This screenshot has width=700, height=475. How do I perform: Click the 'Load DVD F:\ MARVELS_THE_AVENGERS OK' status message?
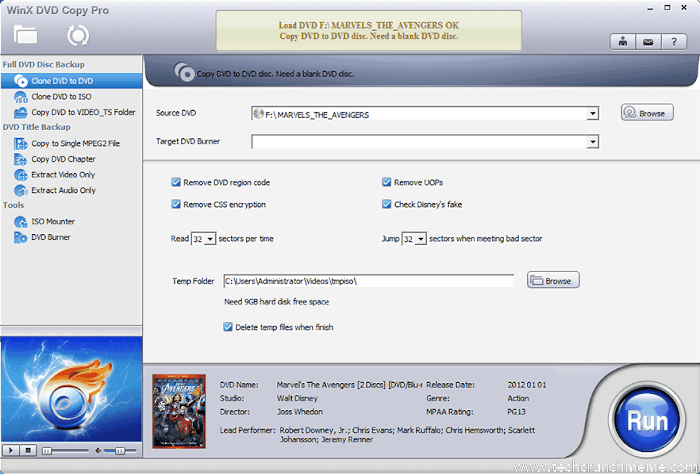pyautogui.click(x=369, y=25)
